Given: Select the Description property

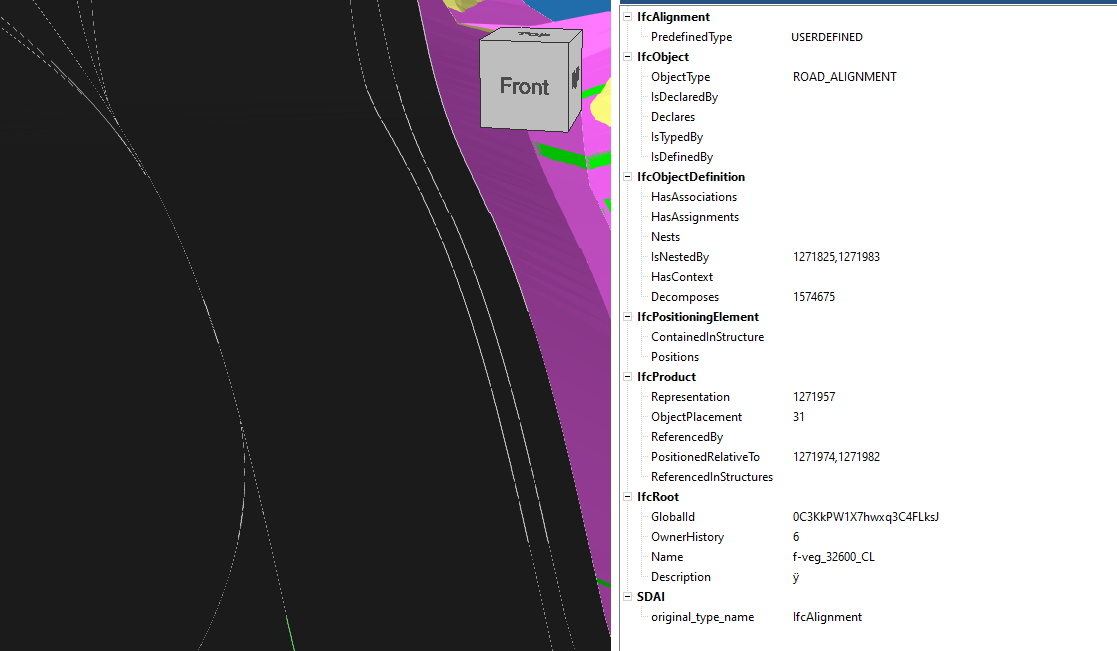Looking at the screenshot, I should pos(680,577).
